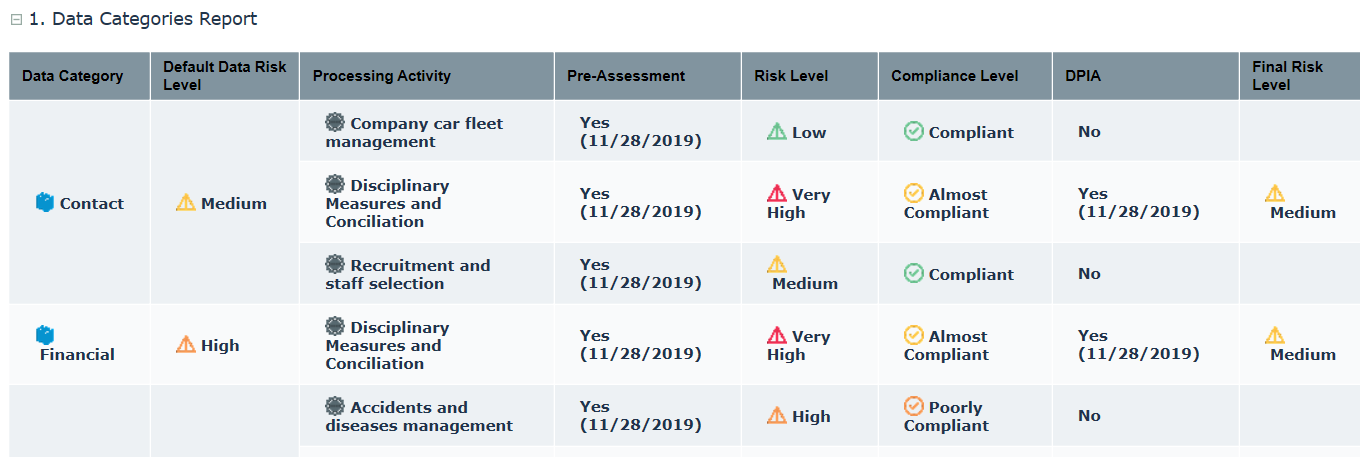Click the blue Contact data category icon

[45, 203]
